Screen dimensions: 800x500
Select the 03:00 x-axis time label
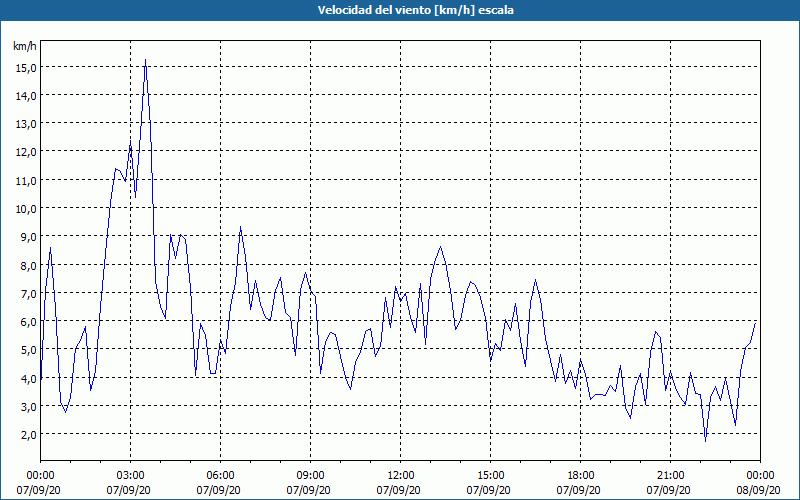131,476
